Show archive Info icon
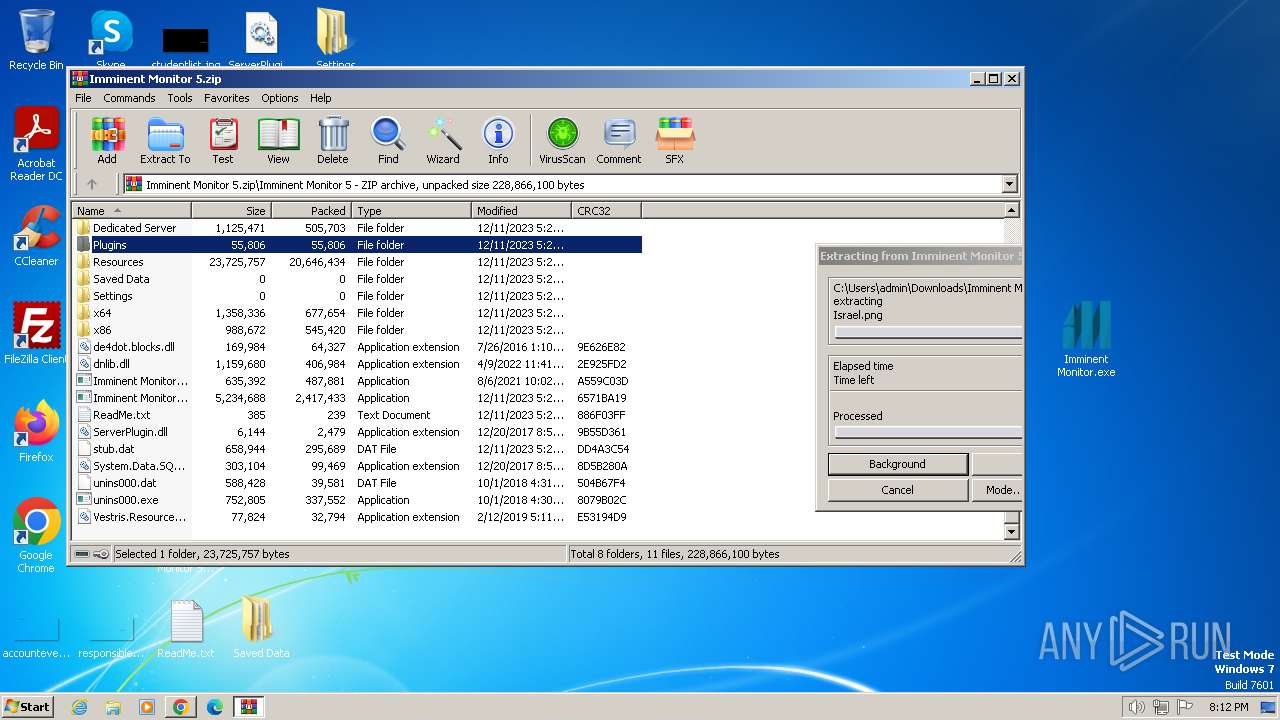Screen dimensions: 1280x720 pyautogui.click(x=498, y=140)
